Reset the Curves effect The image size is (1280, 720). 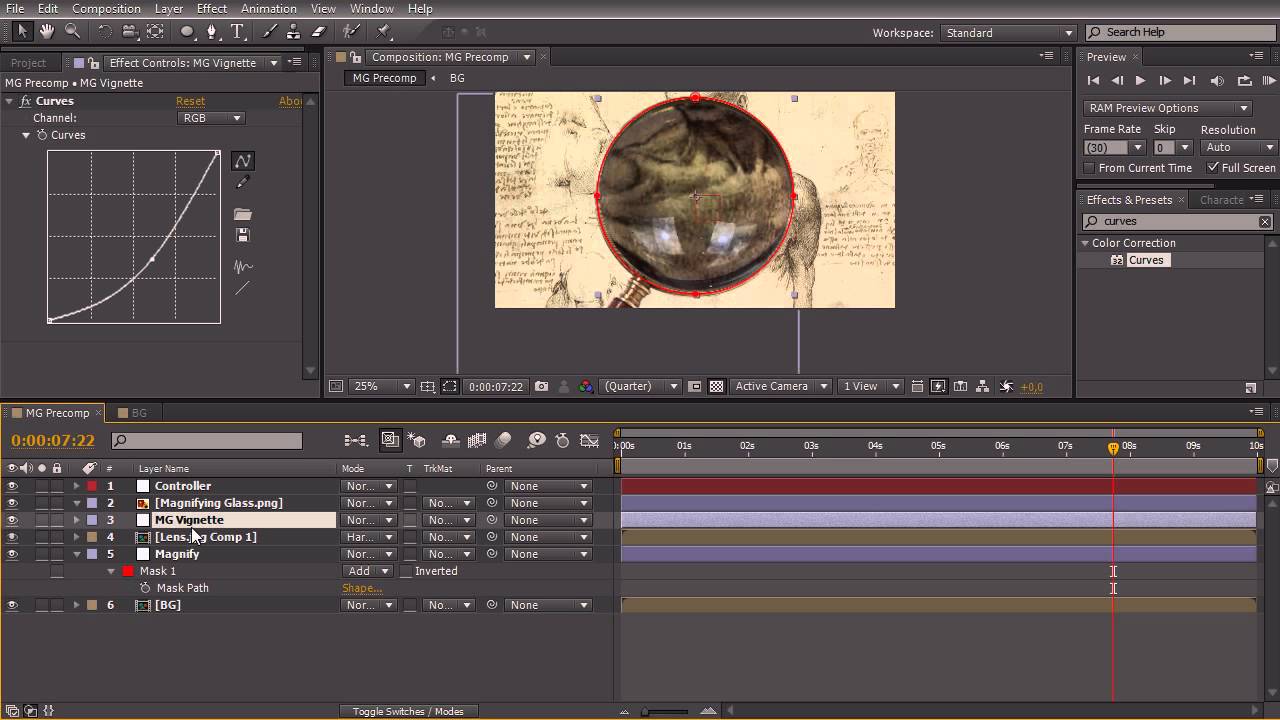[x=190, y=101]
